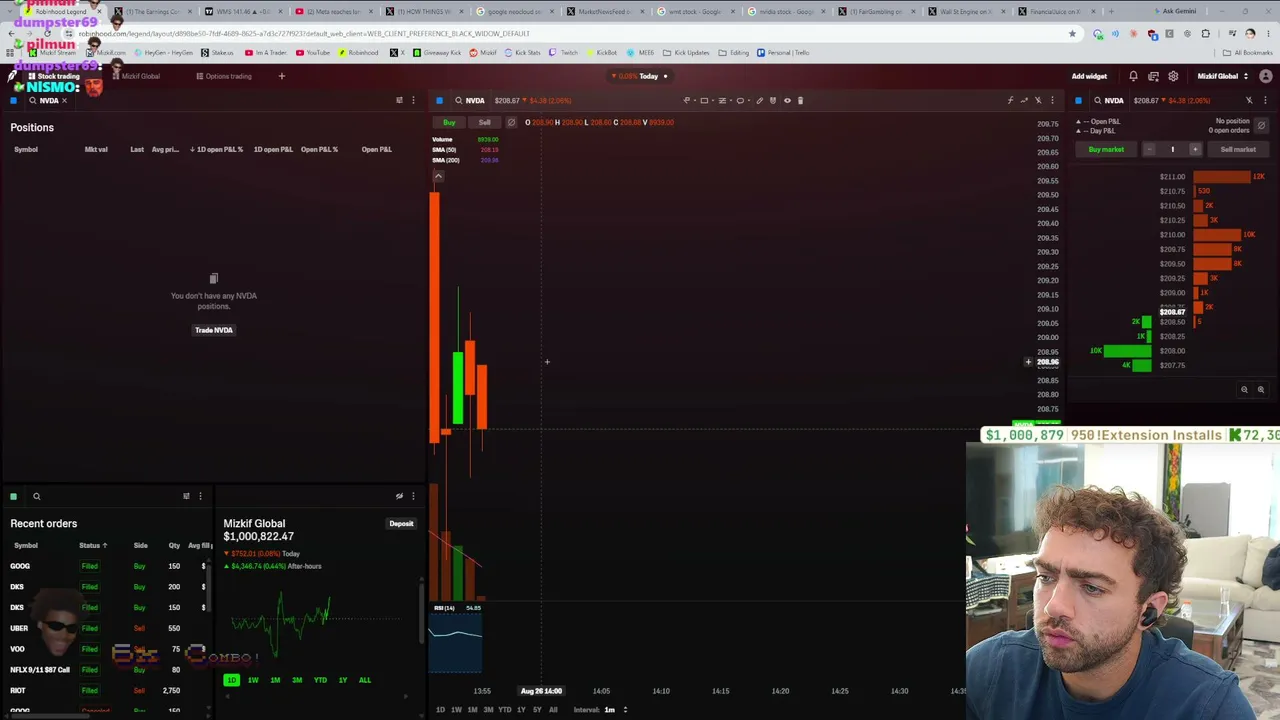Open the Mizkif Global account switcher dropdown
1280x720 pixels.
coord(1223,76)
